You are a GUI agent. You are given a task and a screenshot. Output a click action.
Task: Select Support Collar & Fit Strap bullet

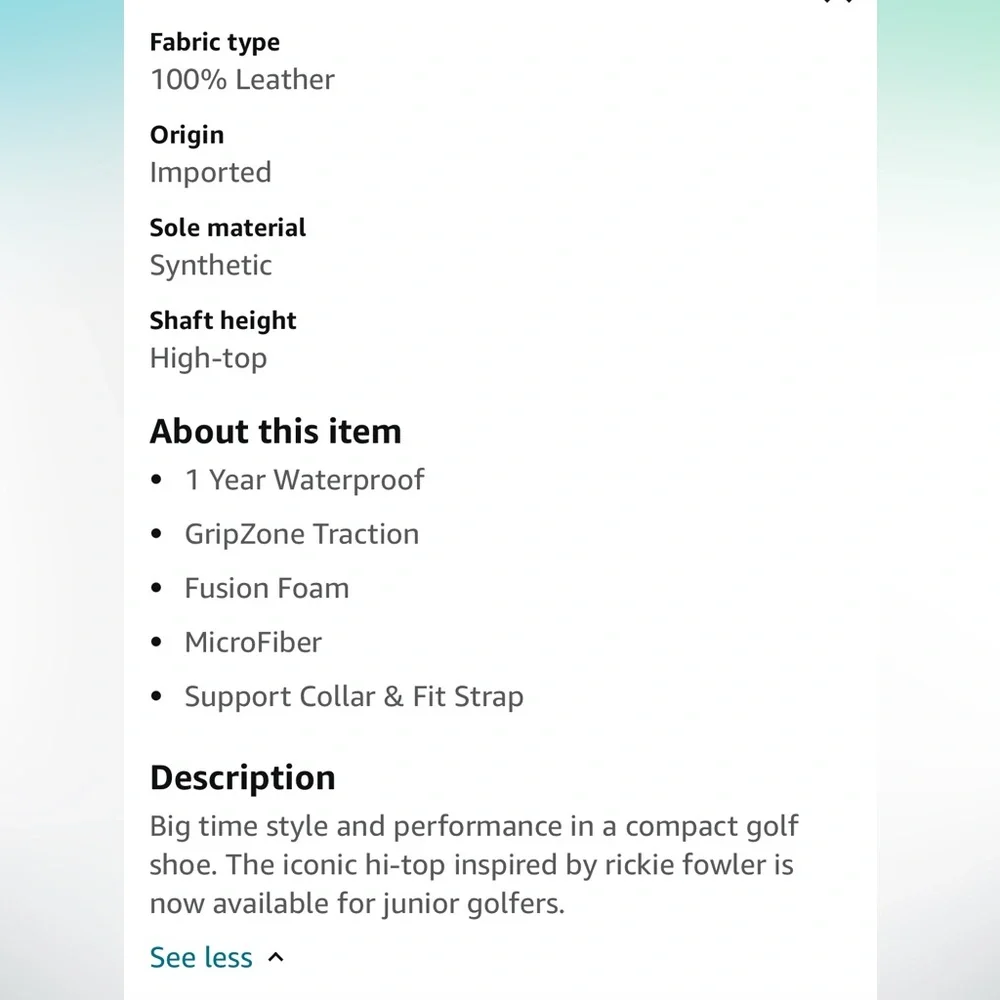pos(354,697)
